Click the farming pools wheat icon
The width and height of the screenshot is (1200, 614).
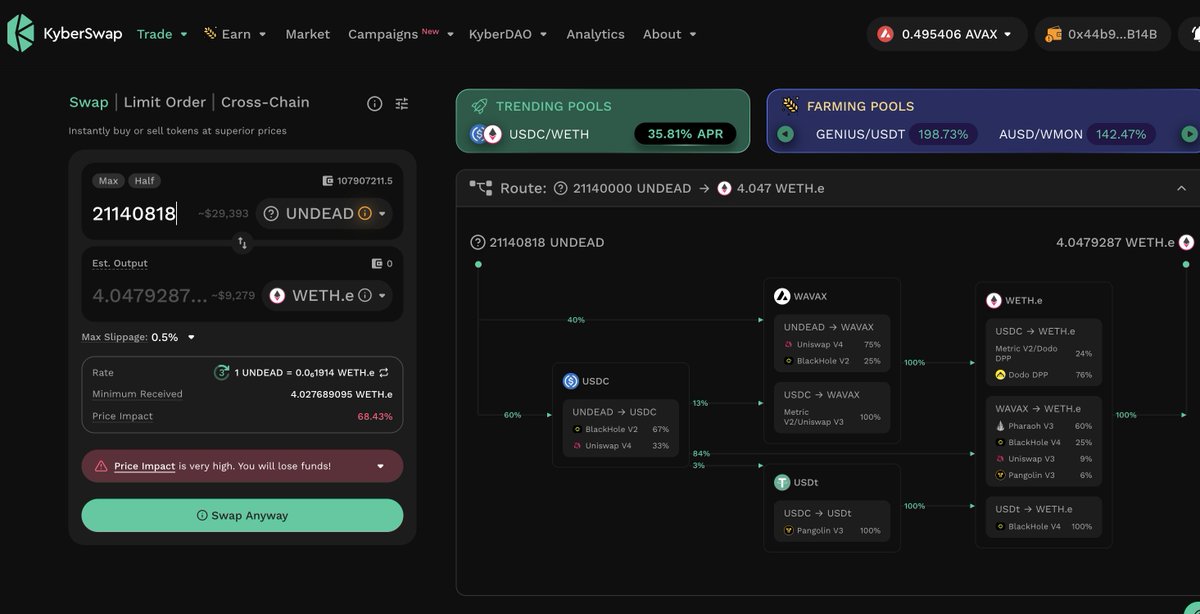[791, 105]
